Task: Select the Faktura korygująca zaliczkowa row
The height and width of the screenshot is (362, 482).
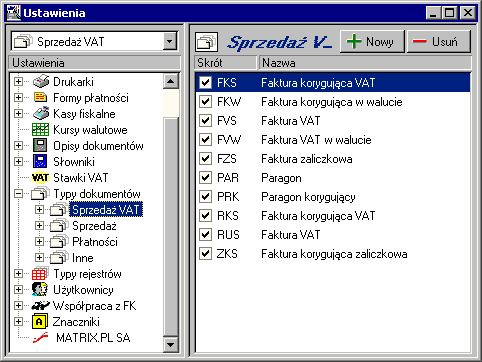Action: (x=333, y=254)
